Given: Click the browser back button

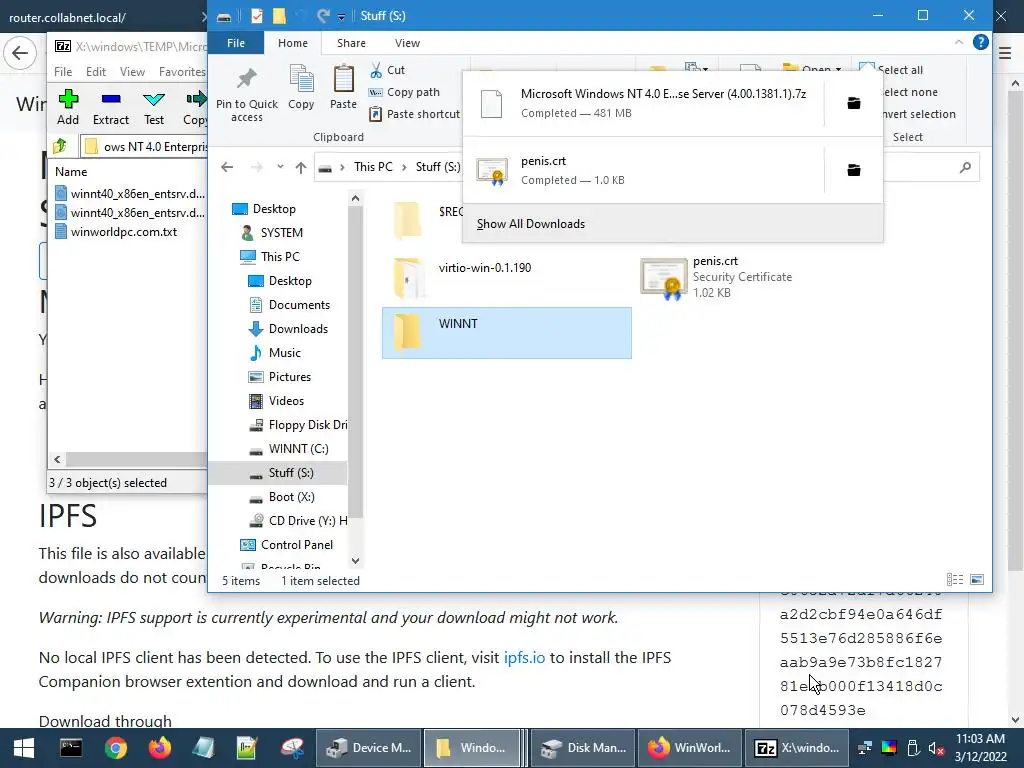Looking at the screenshot, I should pyautogui.click(x=20, y=53).
